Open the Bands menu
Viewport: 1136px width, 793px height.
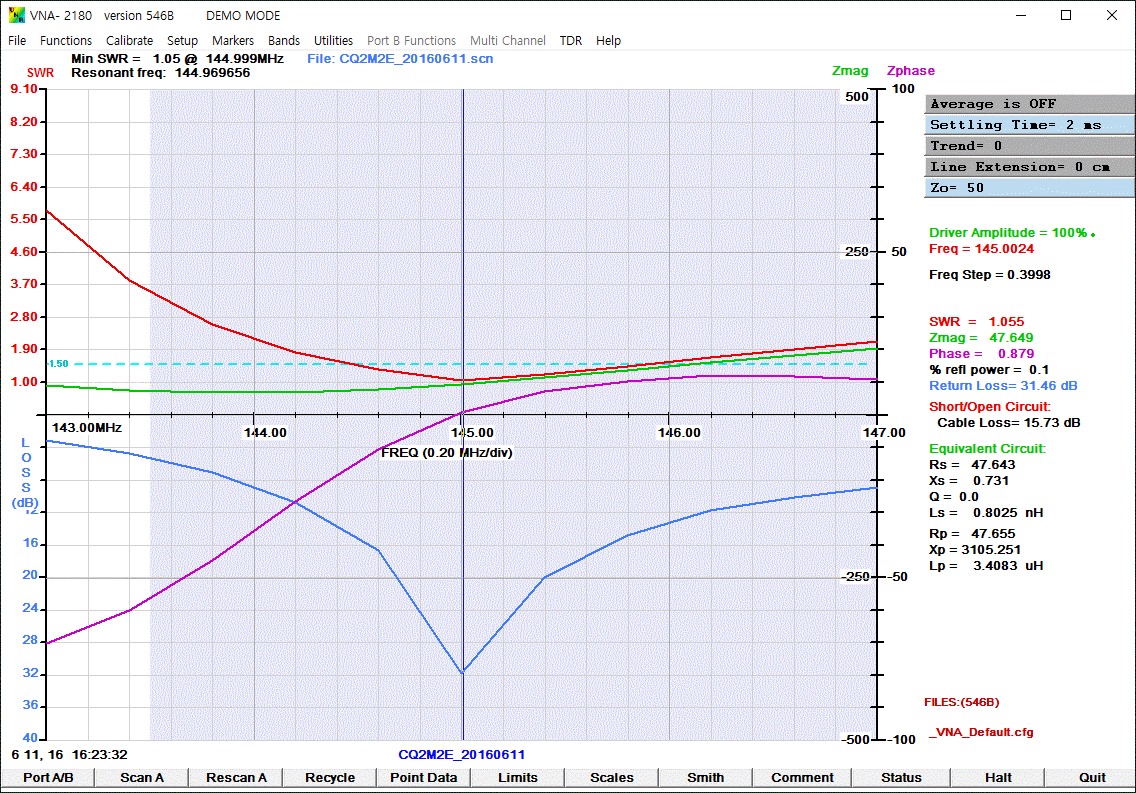tap(284, 41)
